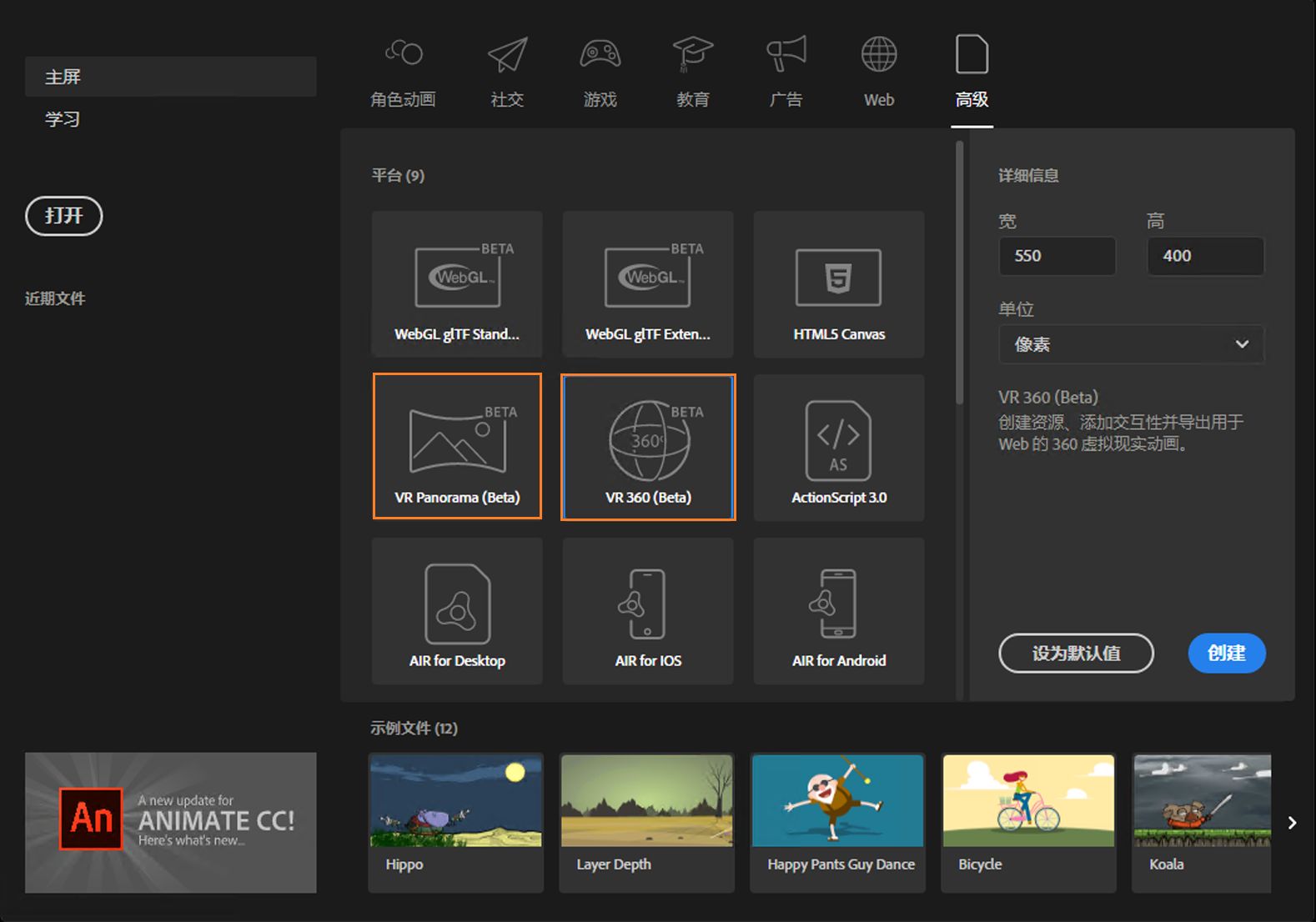1316x922 pixels.
Task: Go to the 主屏 home section
Action: click(171, 77)
